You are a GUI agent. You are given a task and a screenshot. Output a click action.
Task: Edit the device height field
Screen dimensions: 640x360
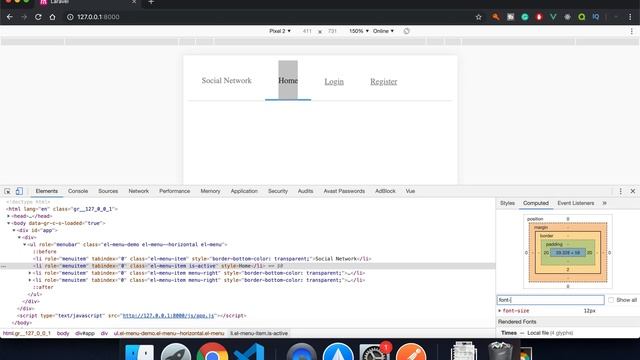[x=332, y=31]
